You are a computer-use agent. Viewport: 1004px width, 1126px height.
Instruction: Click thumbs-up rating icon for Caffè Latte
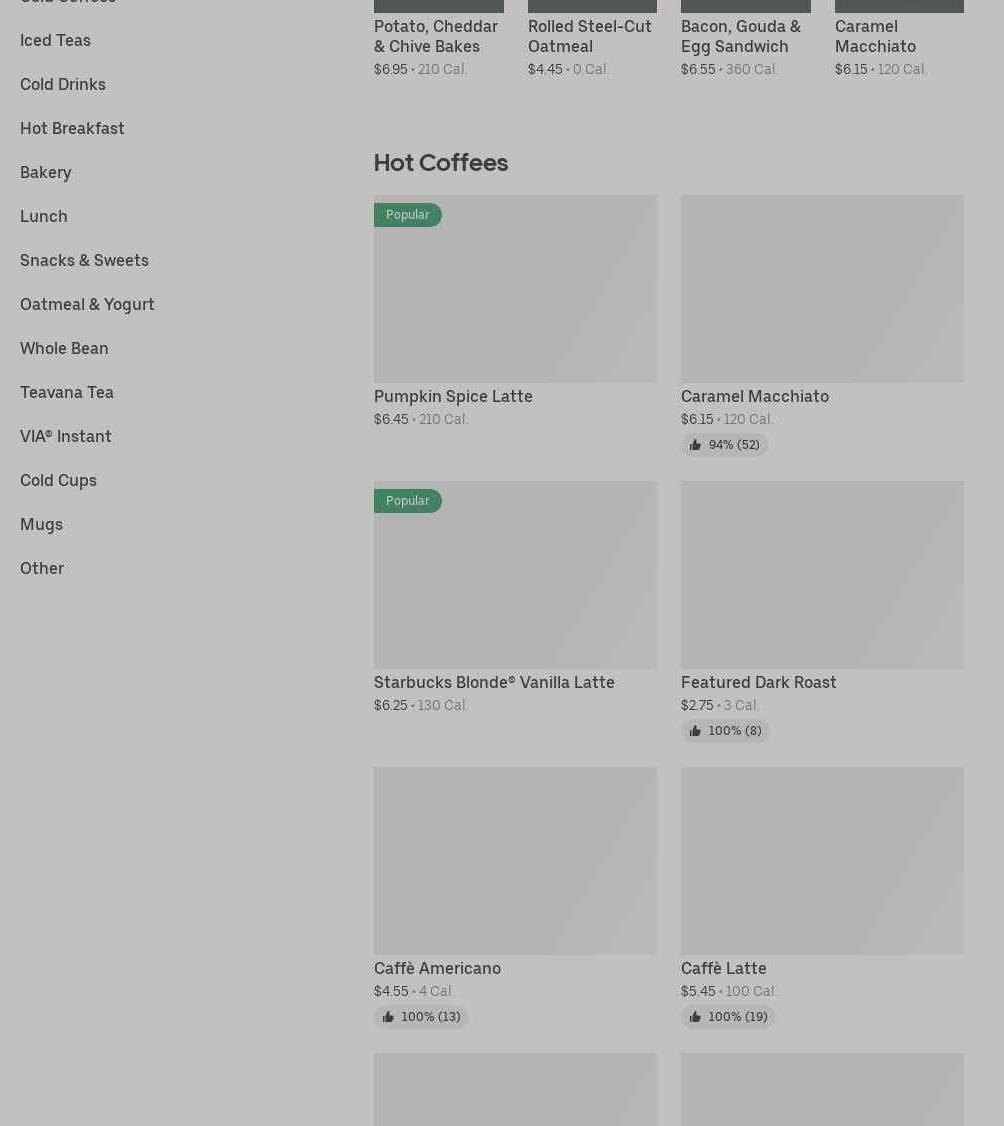pyautogui.click(x=695, y=1017)
